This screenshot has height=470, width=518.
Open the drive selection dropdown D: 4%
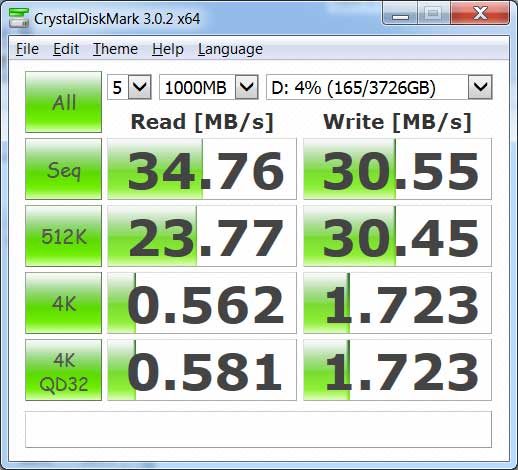(x=379, y=87)
